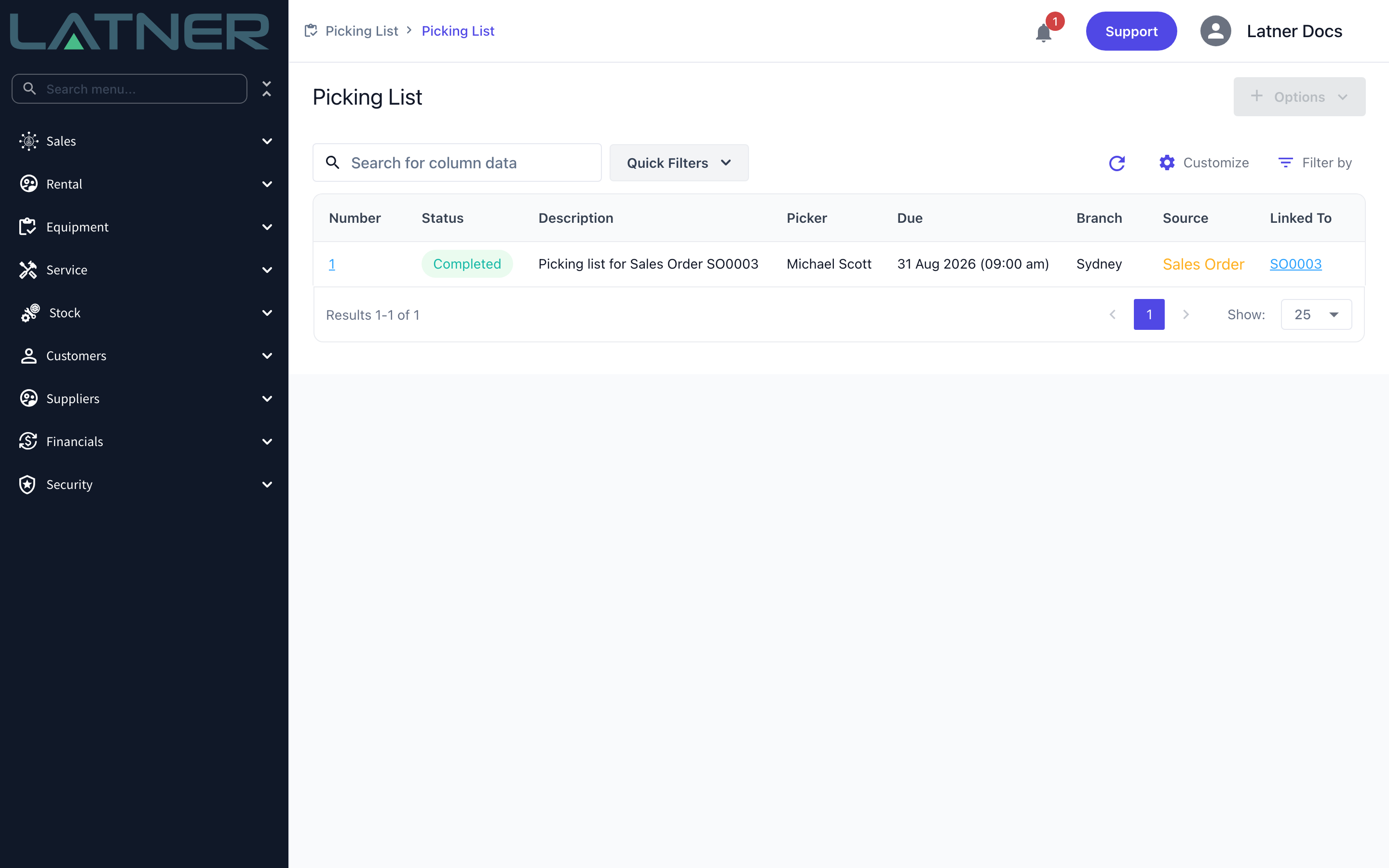
Task: Click the Rental sidebar icon
Action: point(28,184)
